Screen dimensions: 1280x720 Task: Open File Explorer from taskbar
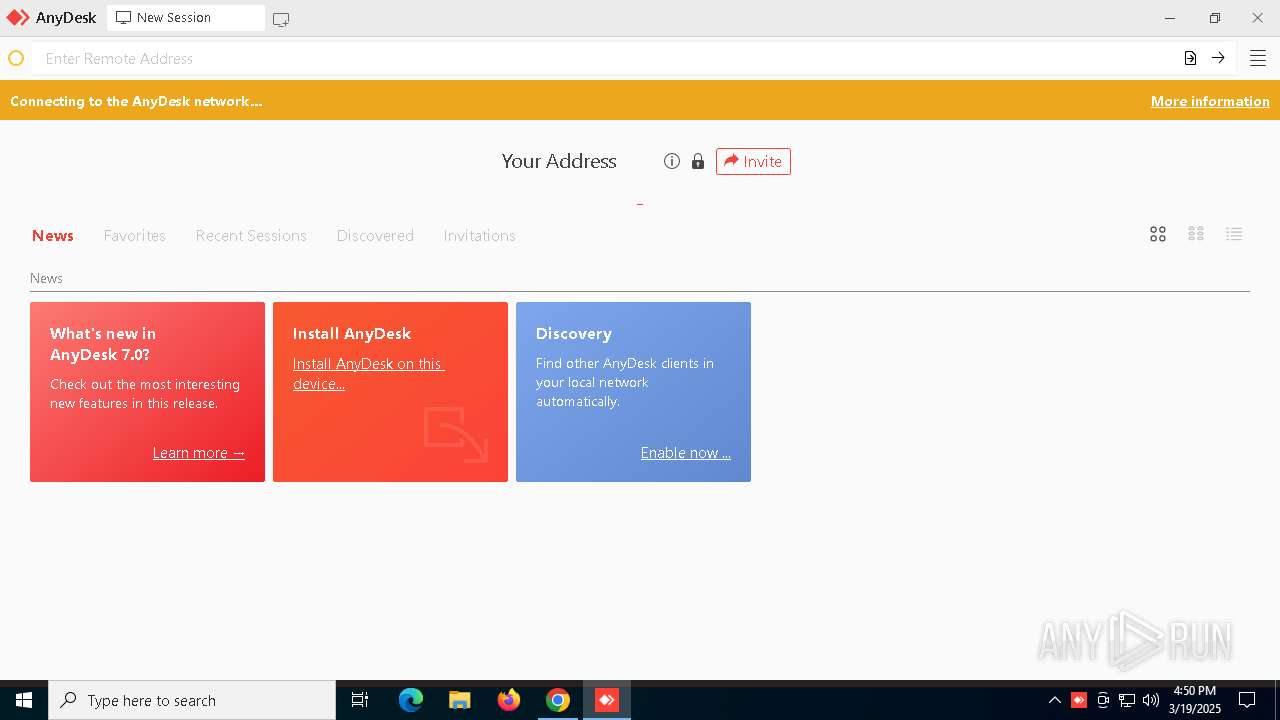[460, 700]
